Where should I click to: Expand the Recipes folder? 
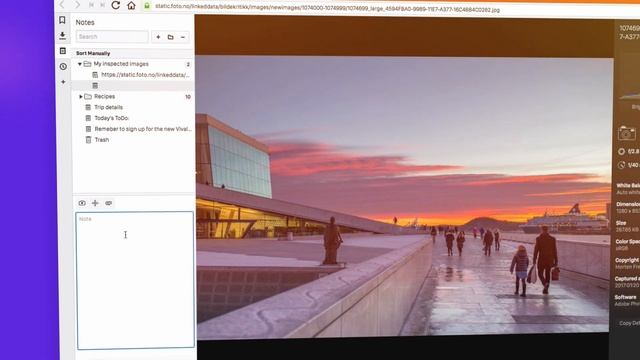(x=80, y=96)
